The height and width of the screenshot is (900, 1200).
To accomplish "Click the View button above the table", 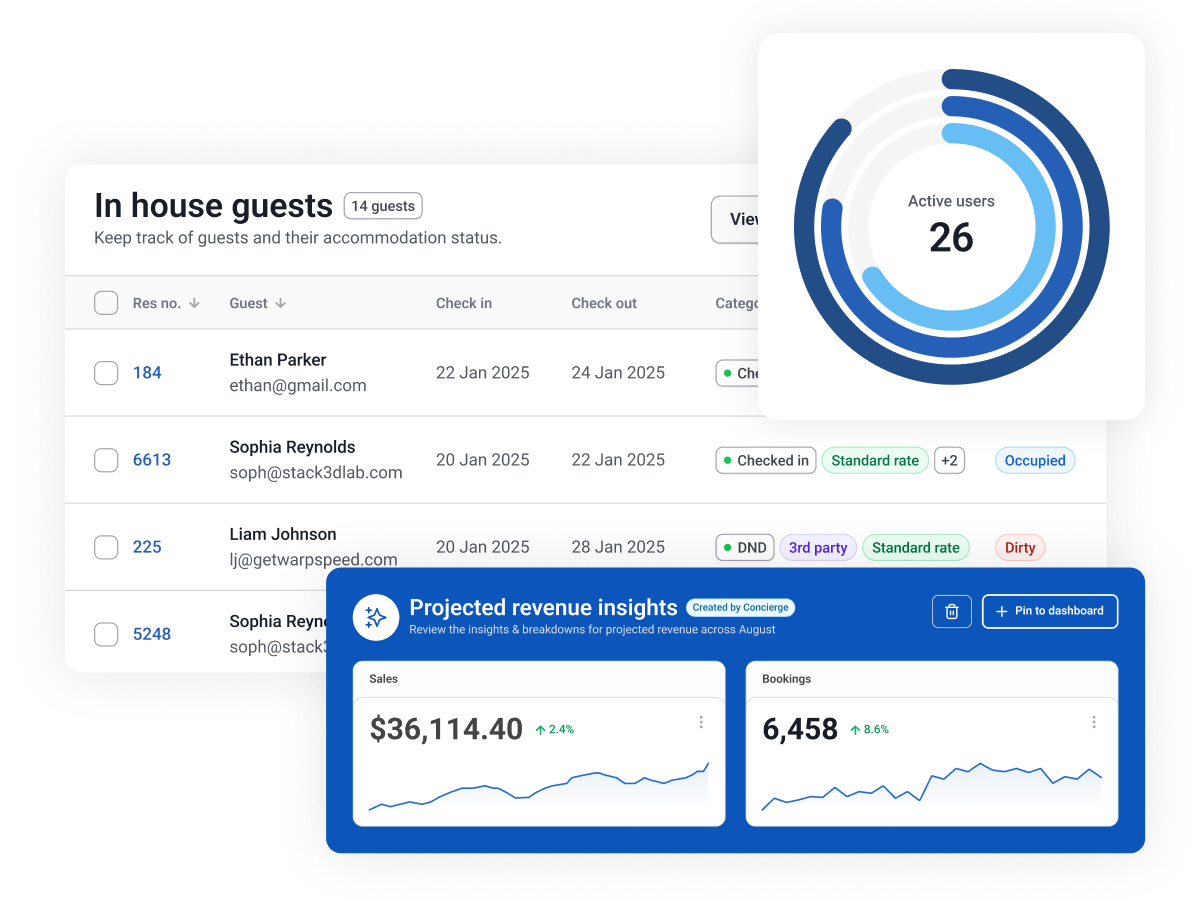I will click(740, 219).
